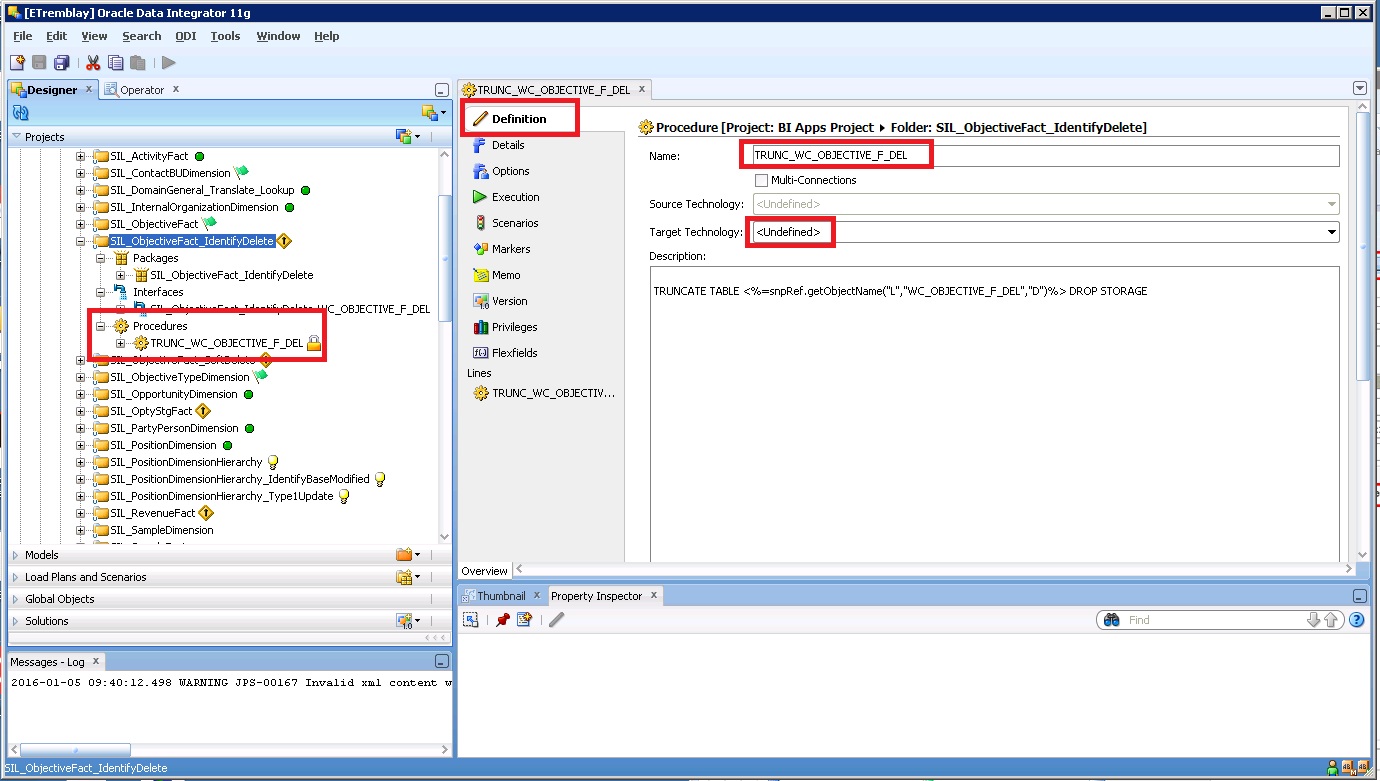Open the Target Technology dropdown
Screen dimensions: 1380x781
1330,232
